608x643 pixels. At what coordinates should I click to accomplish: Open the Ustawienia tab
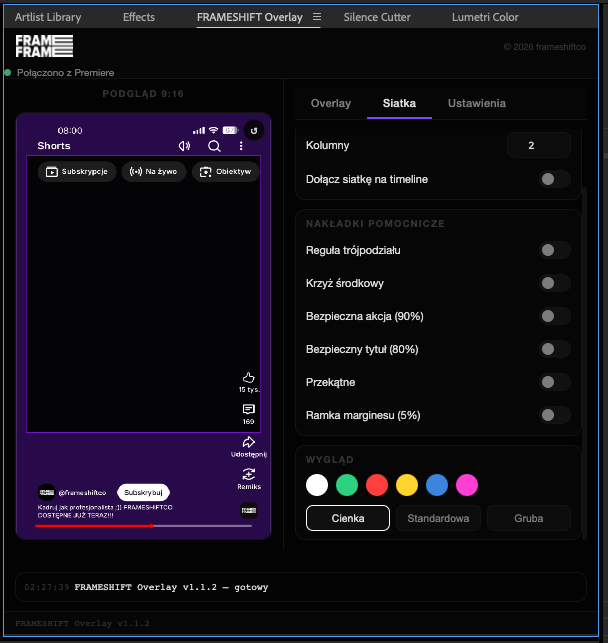pyautogui.click(x=477, y=103)
